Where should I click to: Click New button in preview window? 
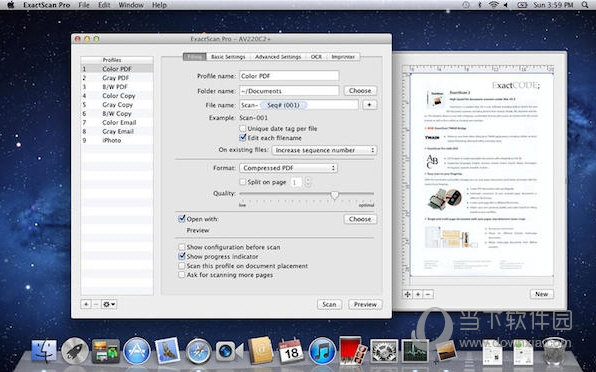point(541,294)
